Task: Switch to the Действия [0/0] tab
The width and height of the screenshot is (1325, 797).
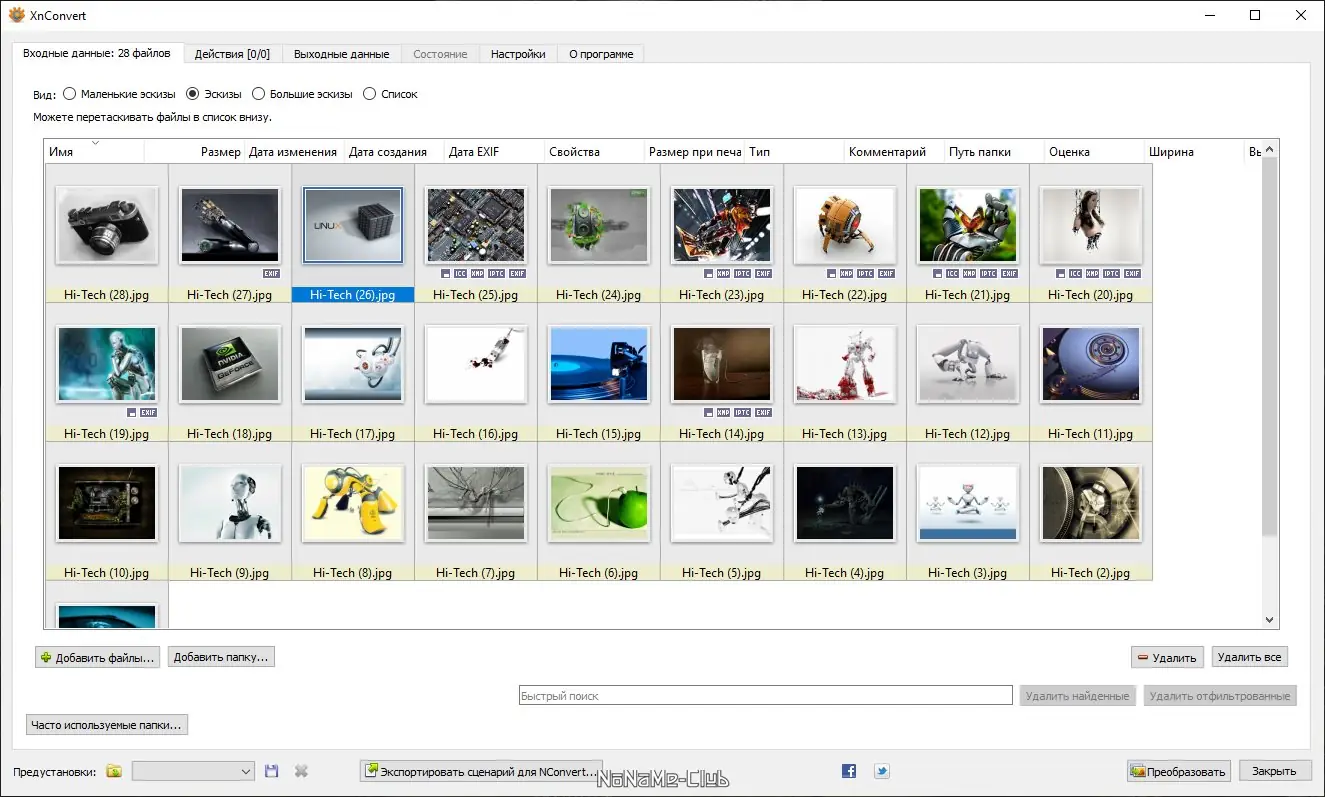Action: coord(232,54)
